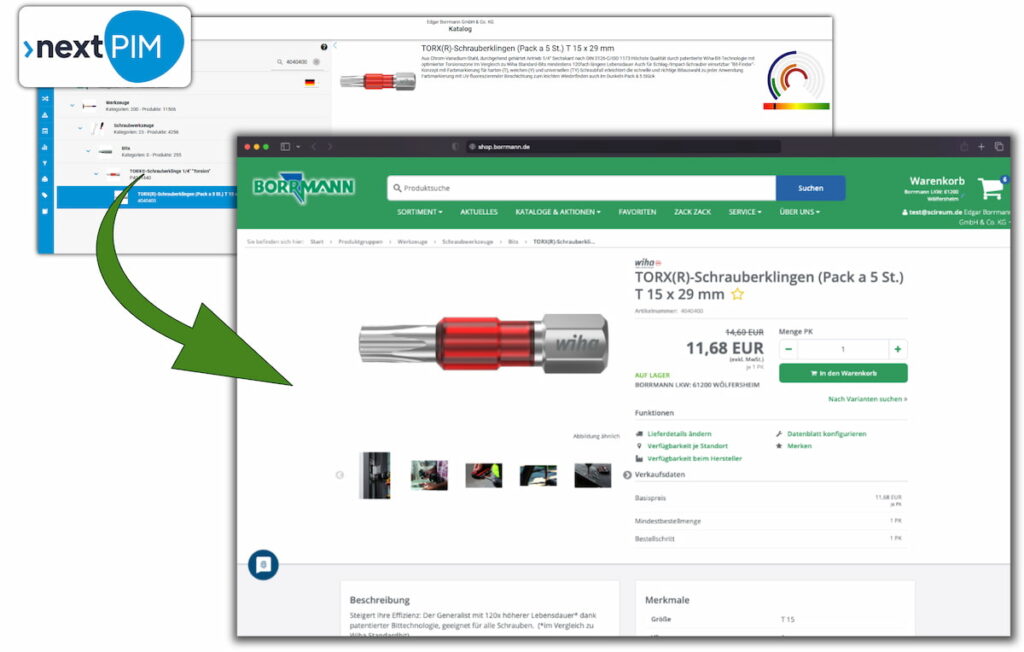The height and width of the screenshot is (652, 1024).
Task: Select the filter icon in the nextPIM sidebar
Action: tap(43, 163)
